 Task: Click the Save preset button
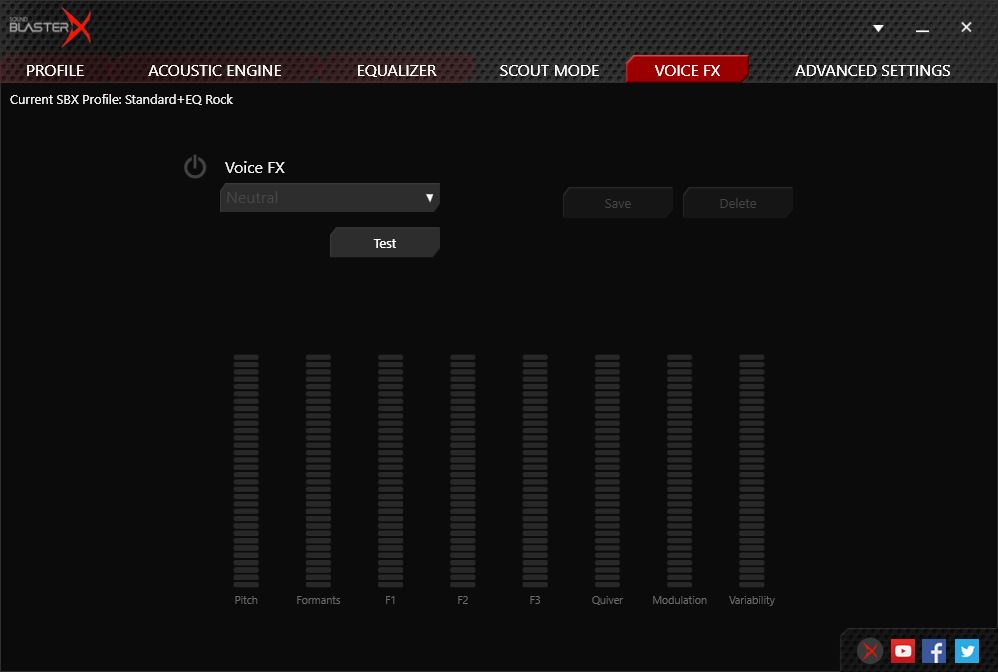pos(618,203)
